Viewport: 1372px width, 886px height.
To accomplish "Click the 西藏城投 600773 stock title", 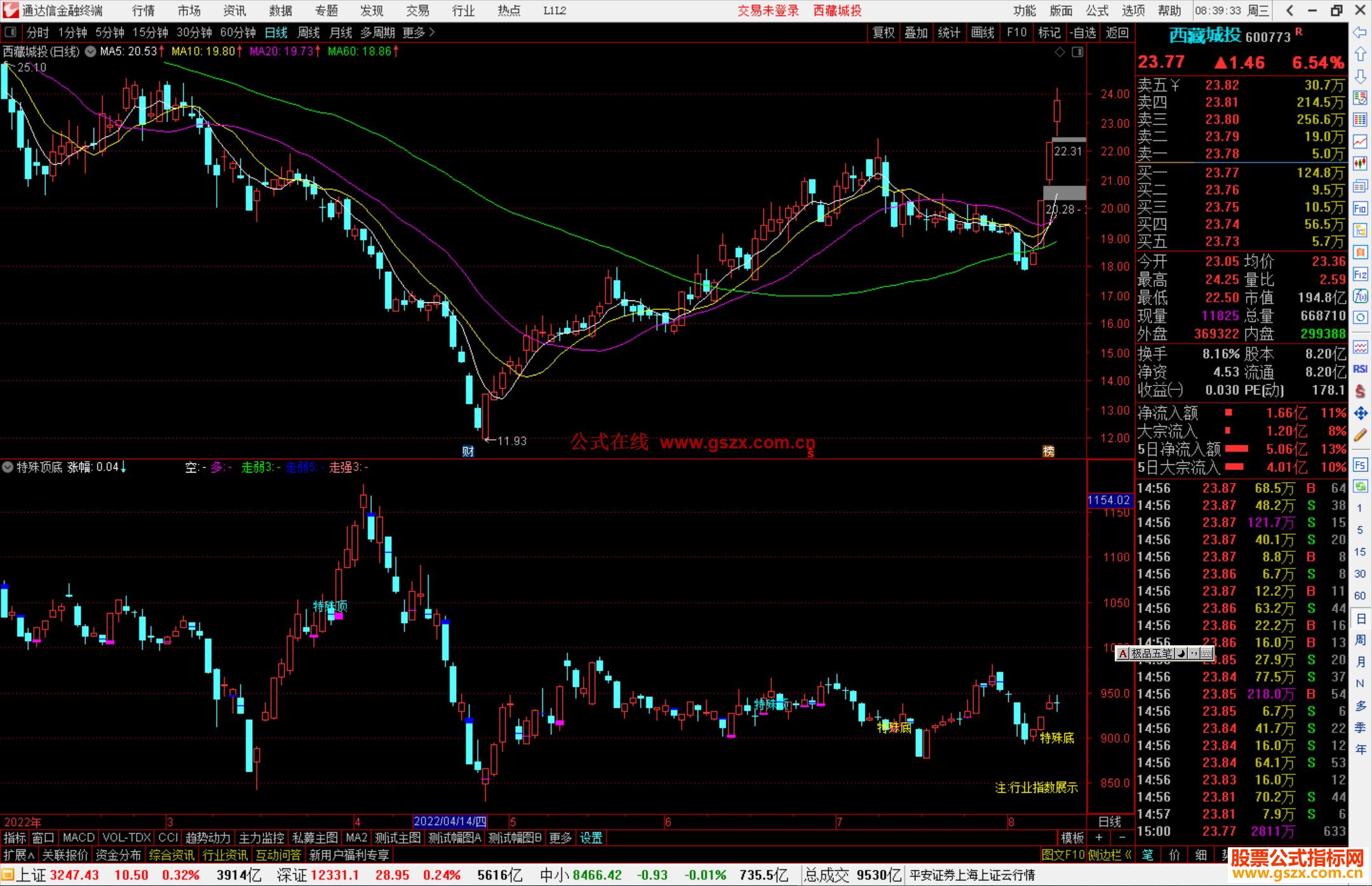I will pyautogui.click(x=1230, y=36).
